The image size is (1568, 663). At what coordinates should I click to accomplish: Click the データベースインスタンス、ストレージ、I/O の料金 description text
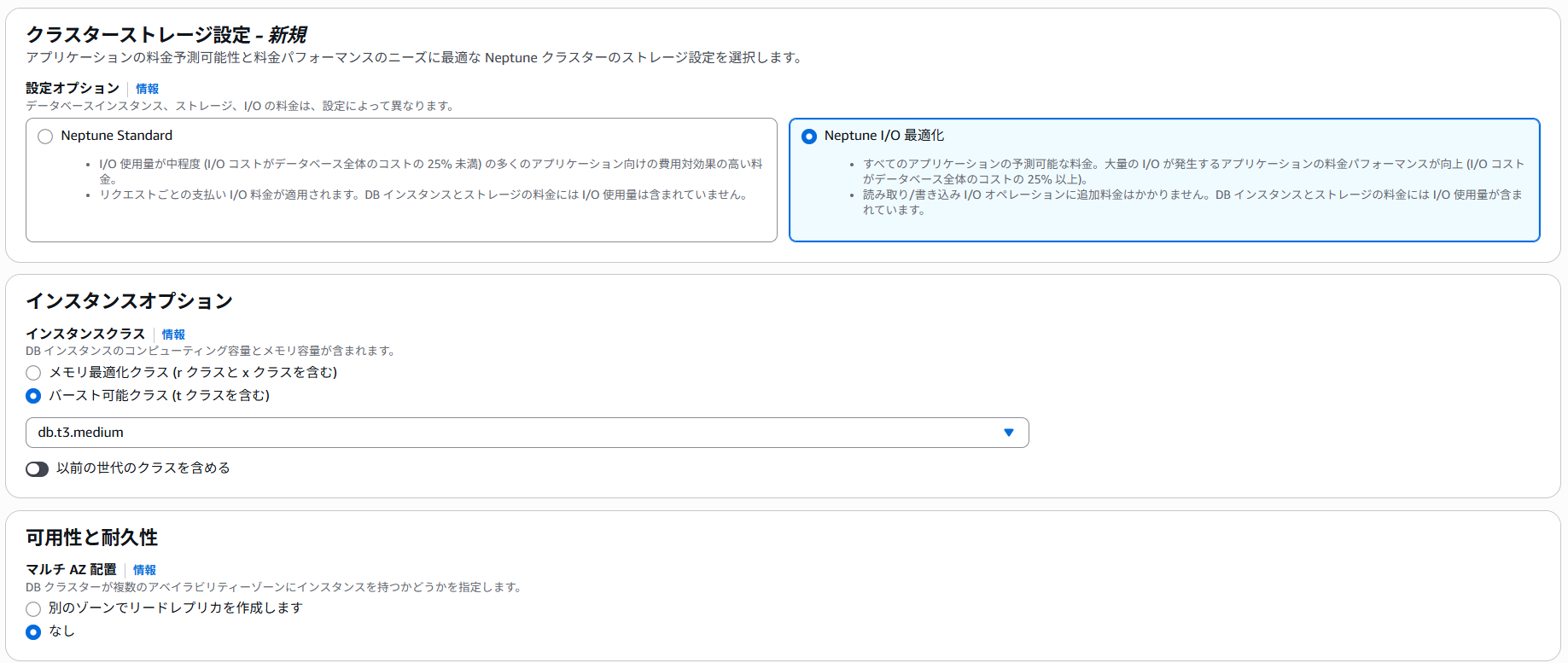(x=242, y=106)
